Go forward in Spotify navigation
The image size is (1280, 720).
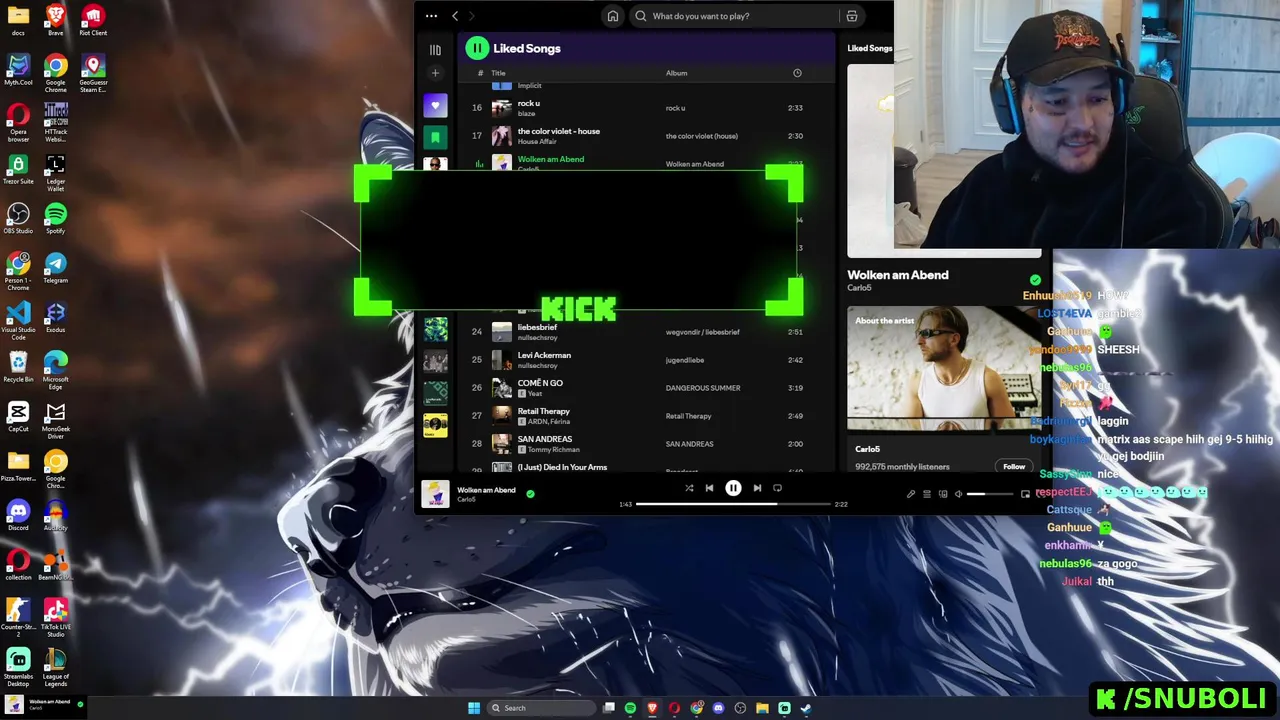(x=472, y=16)
